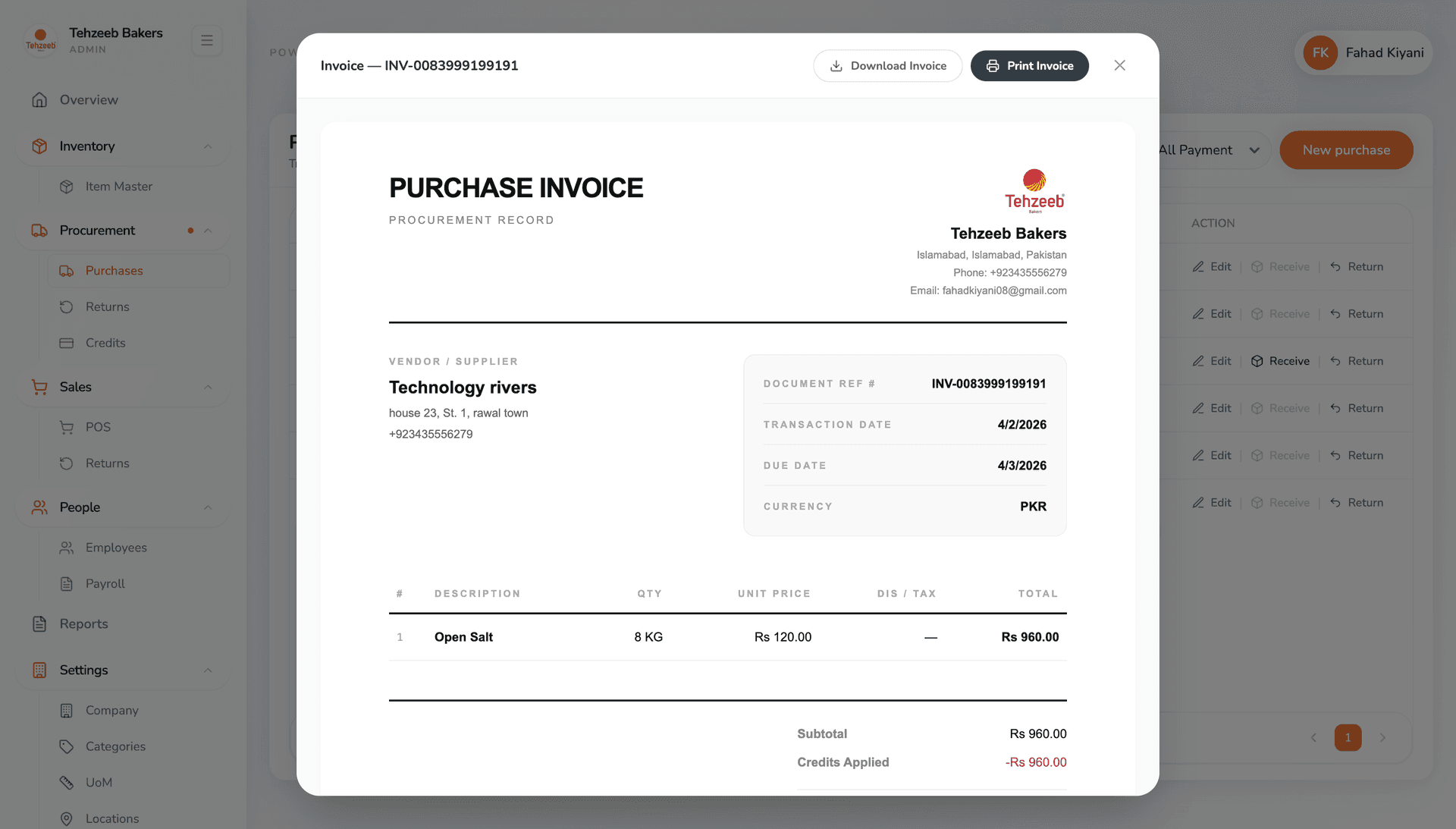Click the UoM ruler icon

click(67, 783)
